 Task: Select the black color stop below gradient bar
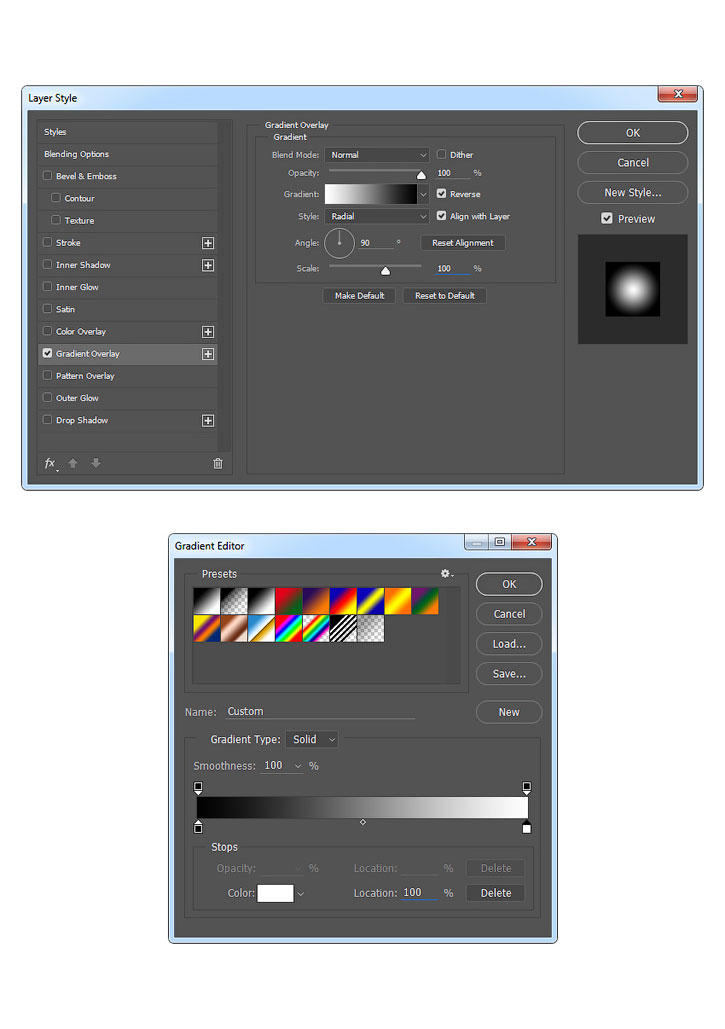click(x=198, y=827)
